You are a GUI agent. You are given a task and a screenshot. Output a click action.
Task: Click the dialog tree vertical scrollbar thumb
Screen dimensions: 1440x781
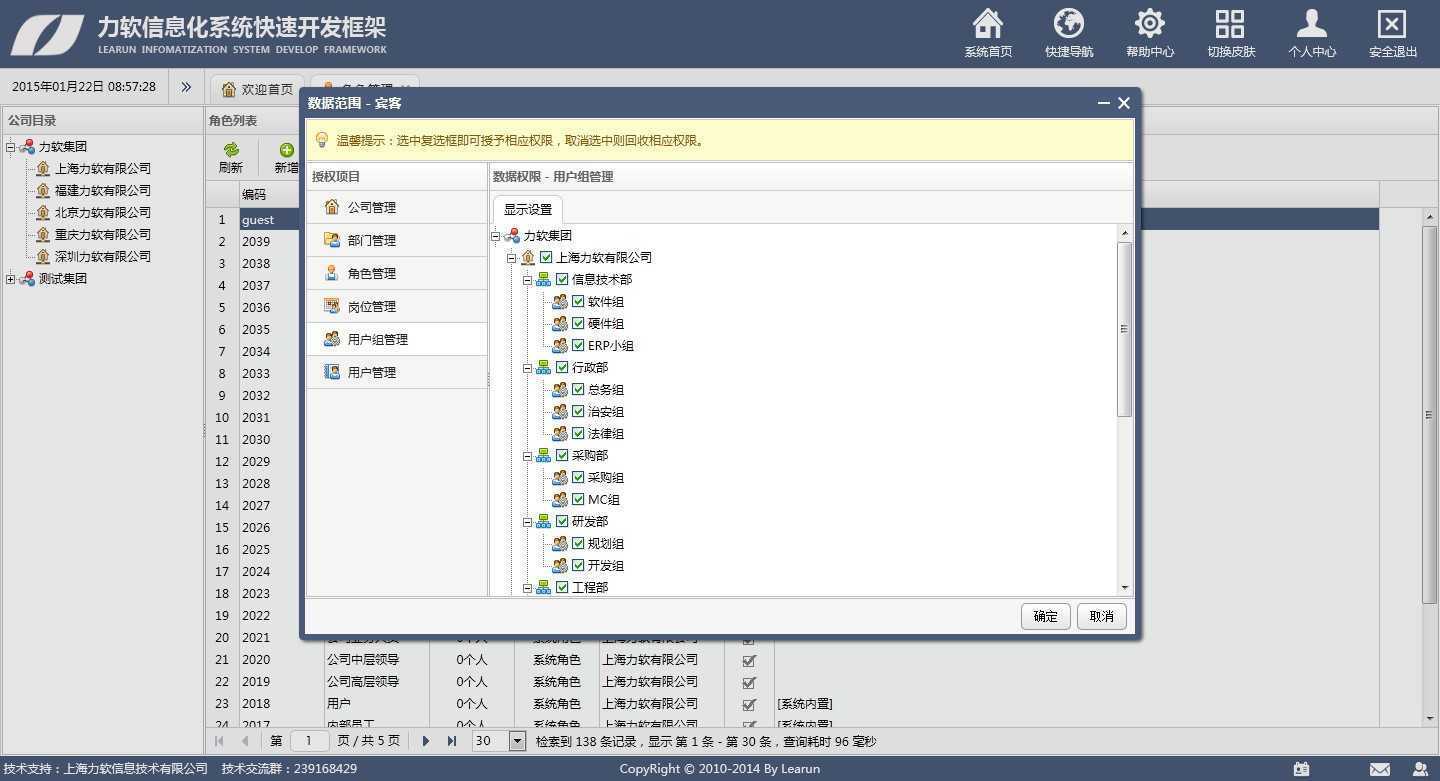(x=1124, y=328)
